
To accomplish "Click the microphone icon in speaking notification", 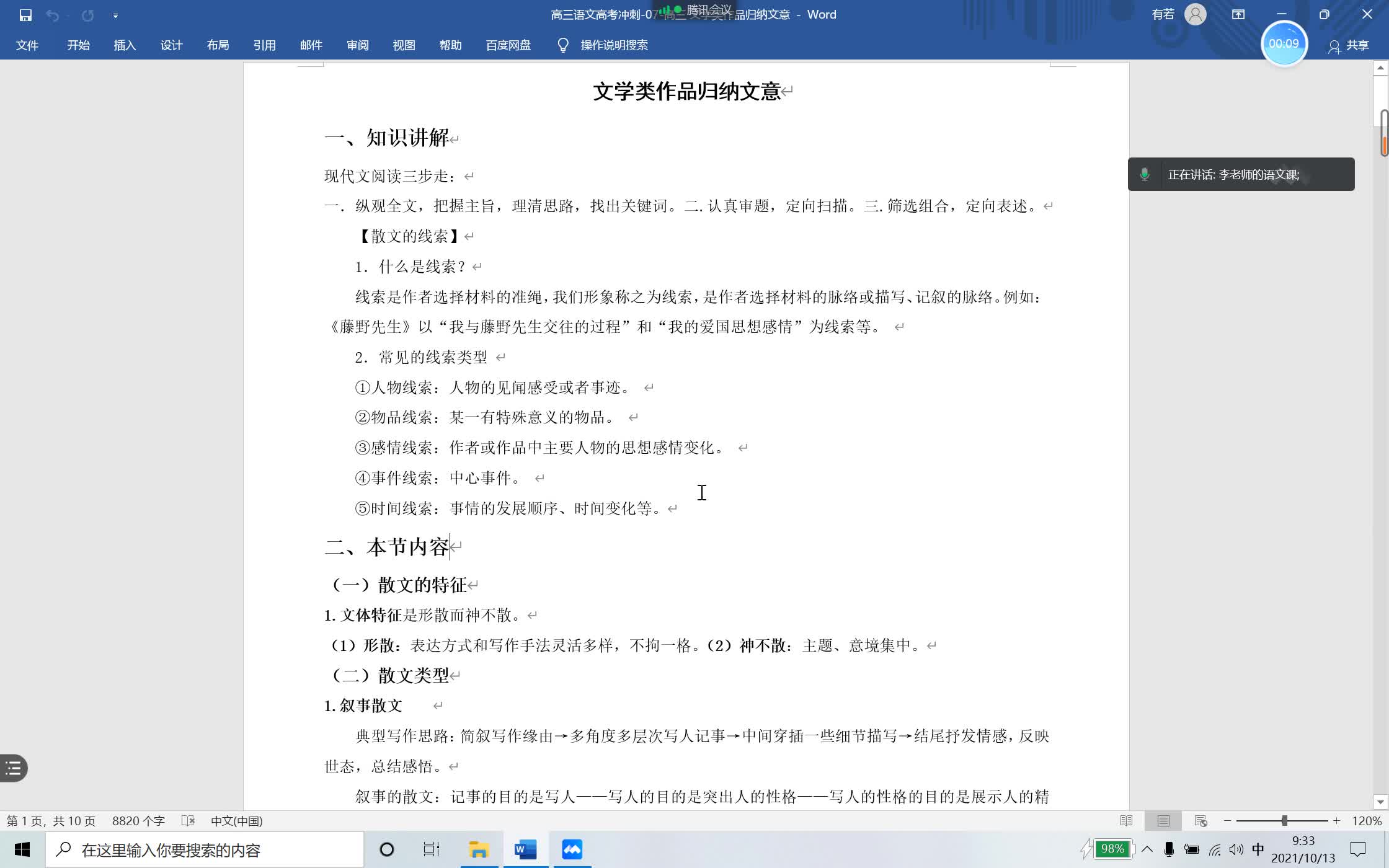I will 1145,174.
